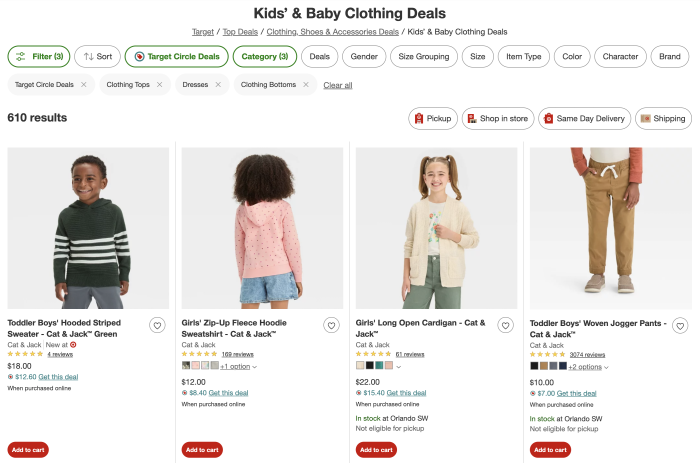This screenshot has height=463, width=700.
Task: Toggle the Shop in store filter
Action: pos(497,118)
